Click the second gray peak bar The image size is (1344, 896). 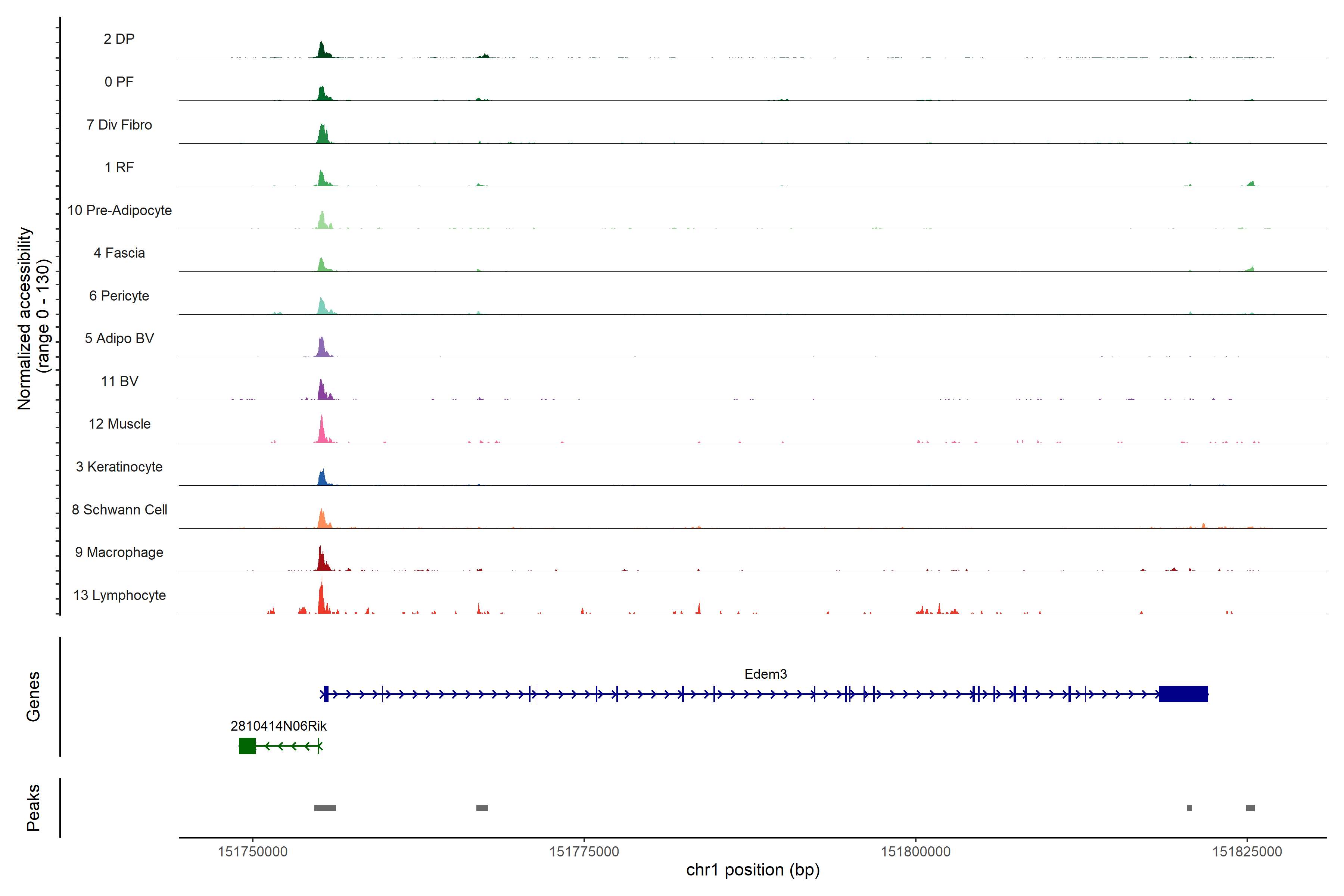coord(482,808)
